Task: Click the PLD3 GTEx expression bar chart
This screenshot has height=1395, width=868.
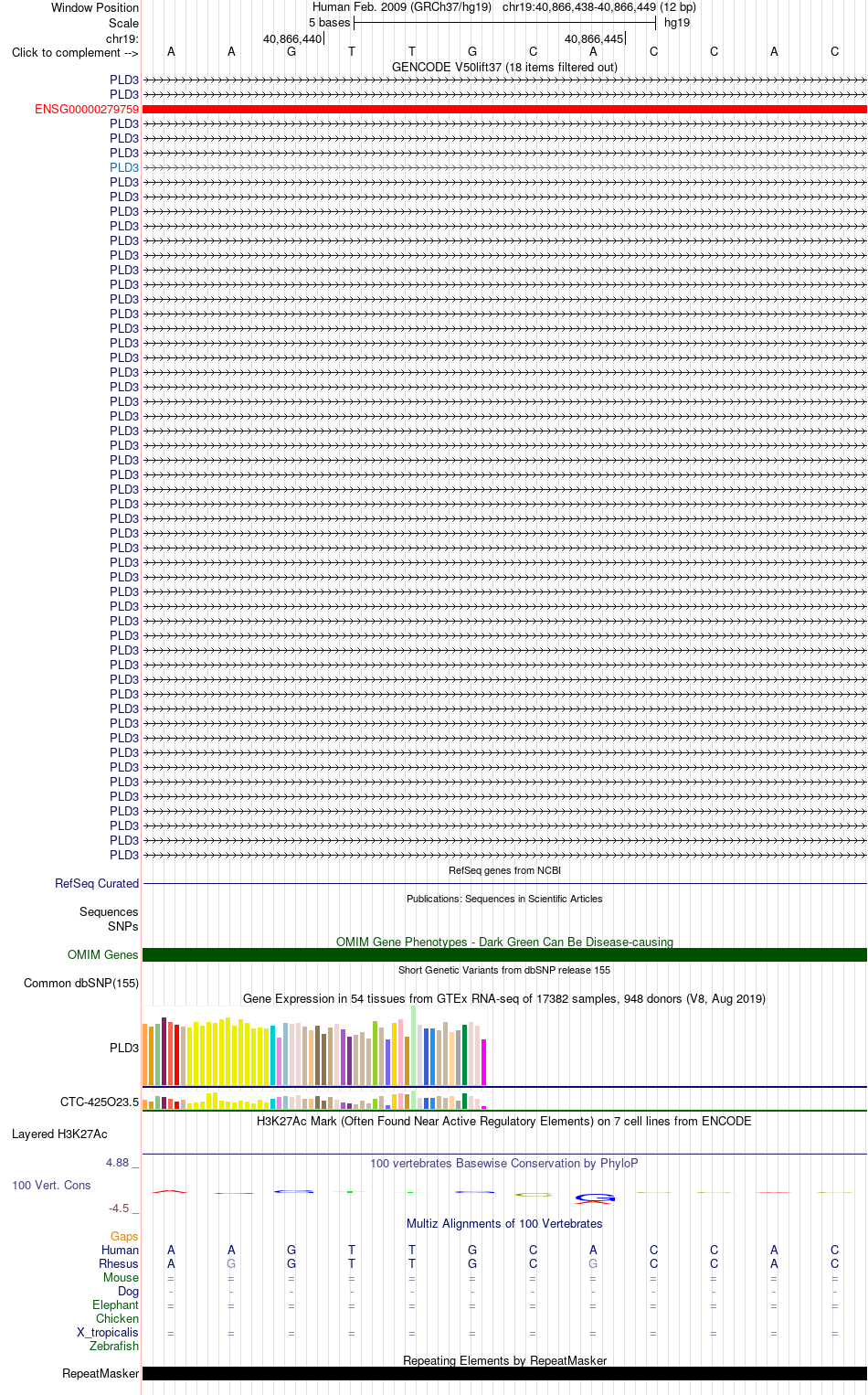Action: click(x=314, y=1045)
